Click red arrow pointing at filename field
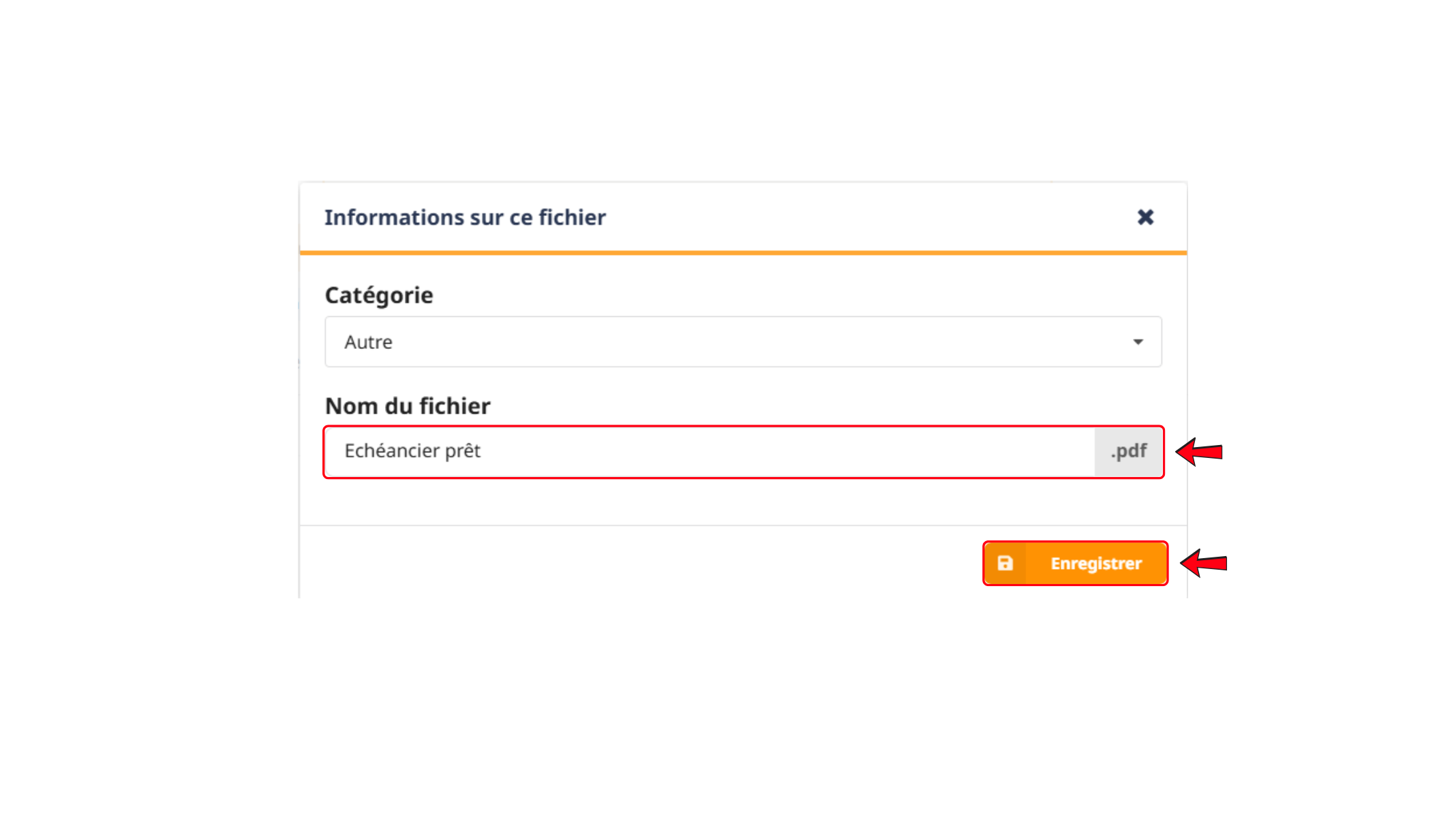 coord(1200,452)
